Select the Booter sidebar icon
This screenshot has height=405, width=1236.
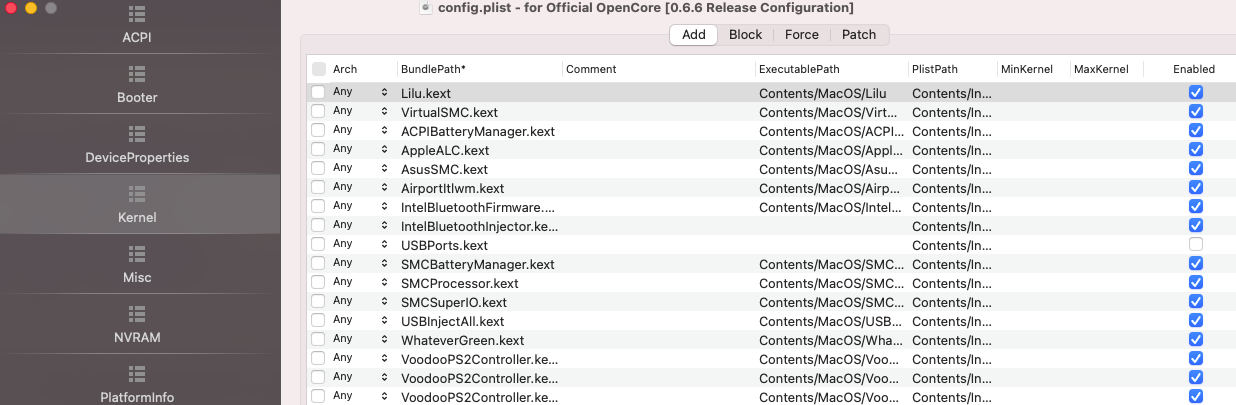(137, 75)
